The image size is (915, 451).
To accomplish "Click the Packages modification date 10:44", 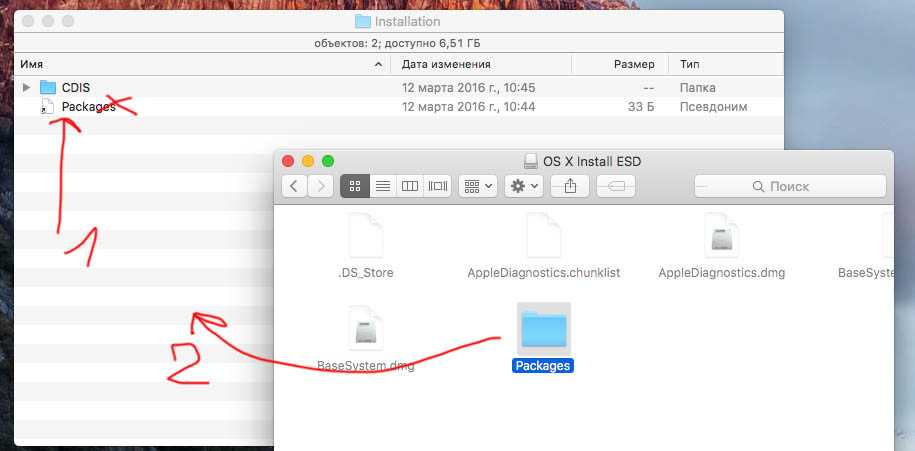I will 469,107.
